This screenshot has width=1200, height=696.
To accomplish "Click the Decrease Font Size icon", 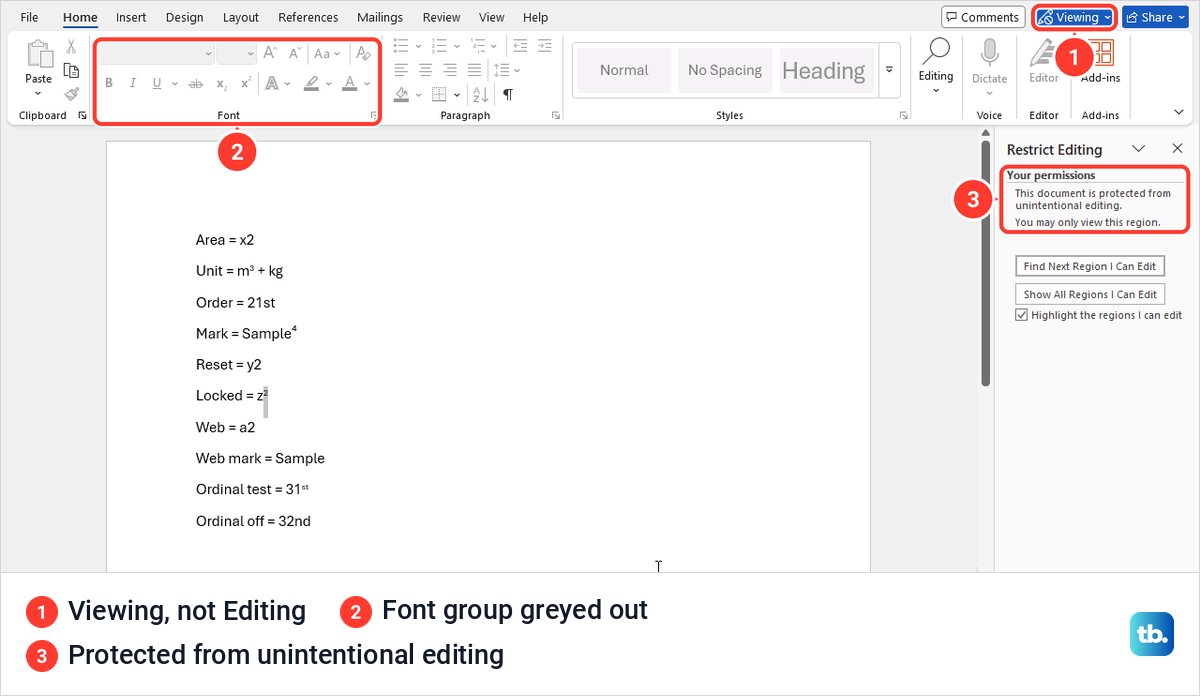I will tap(295, 53).
